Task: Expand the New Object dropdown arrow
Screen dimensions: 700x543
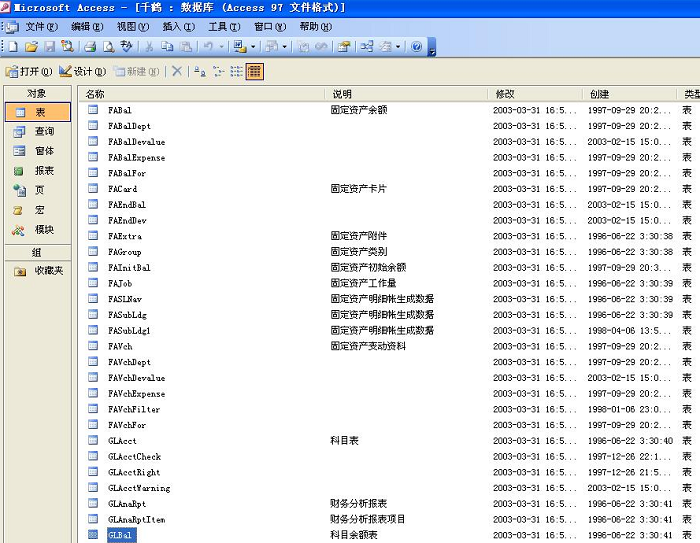Action: [x=398, y=46]
